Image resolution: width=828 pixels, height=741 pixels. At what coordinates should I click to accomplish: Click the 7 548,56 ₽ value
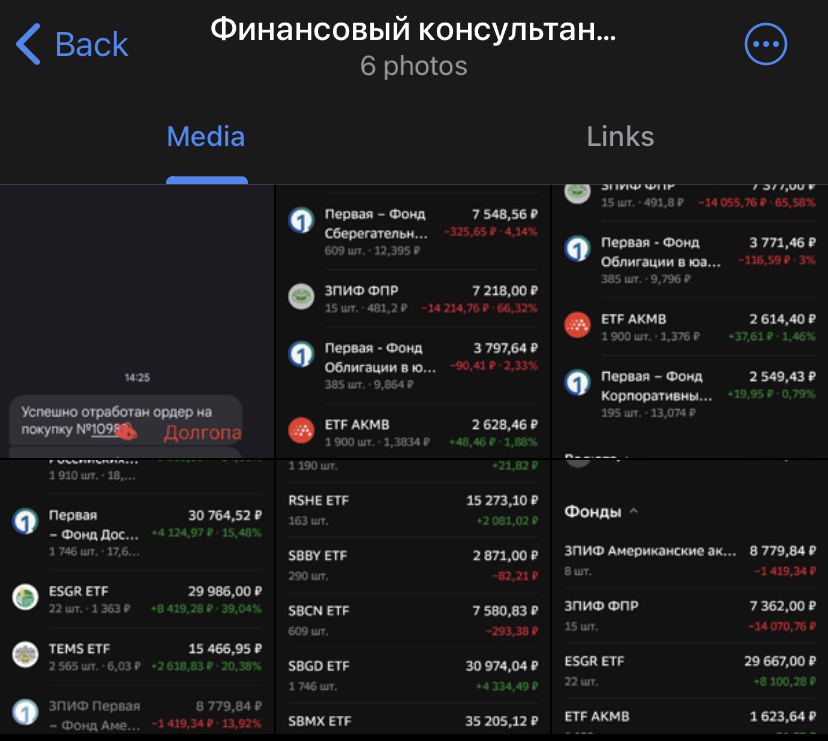point(504,214)
